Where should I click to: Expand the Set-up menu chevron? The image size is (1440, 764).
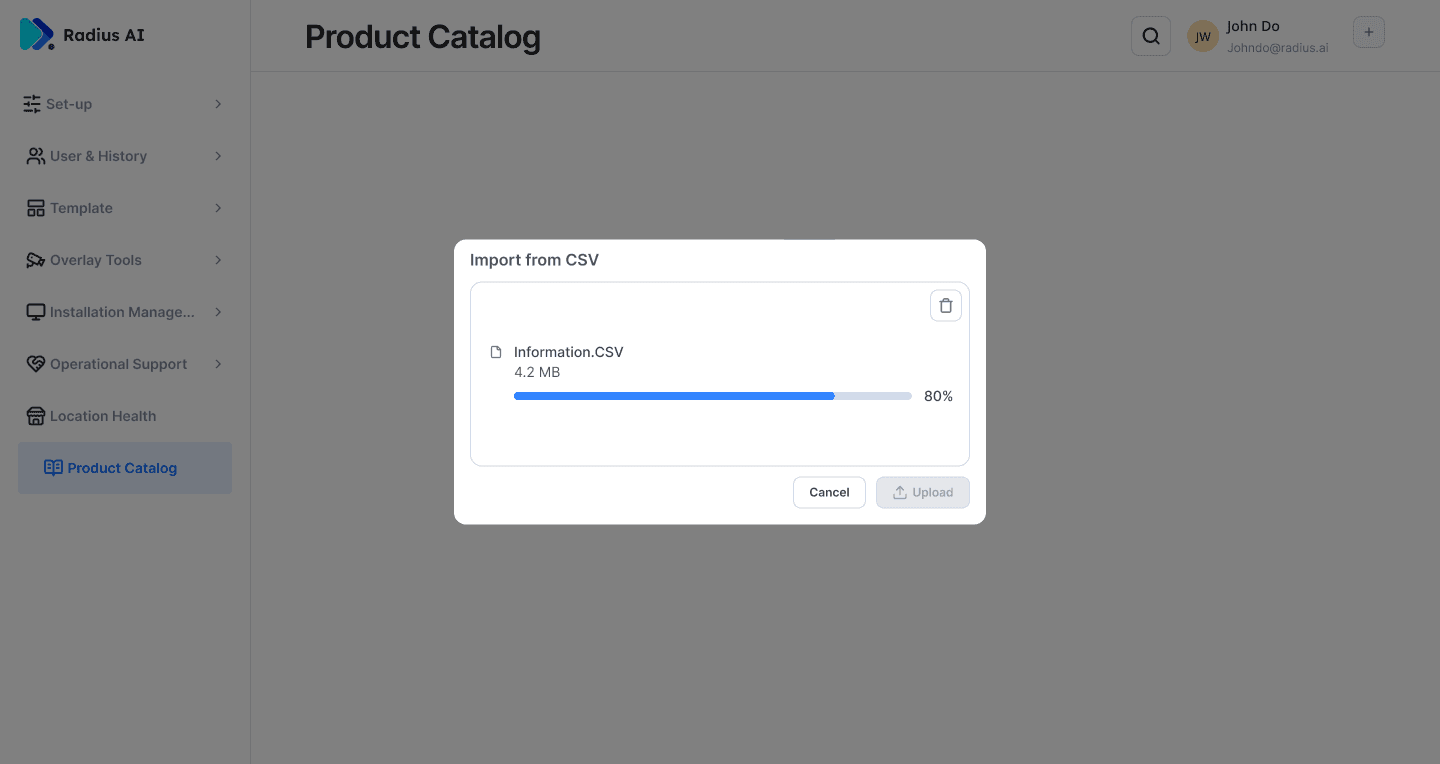(218, 104)
